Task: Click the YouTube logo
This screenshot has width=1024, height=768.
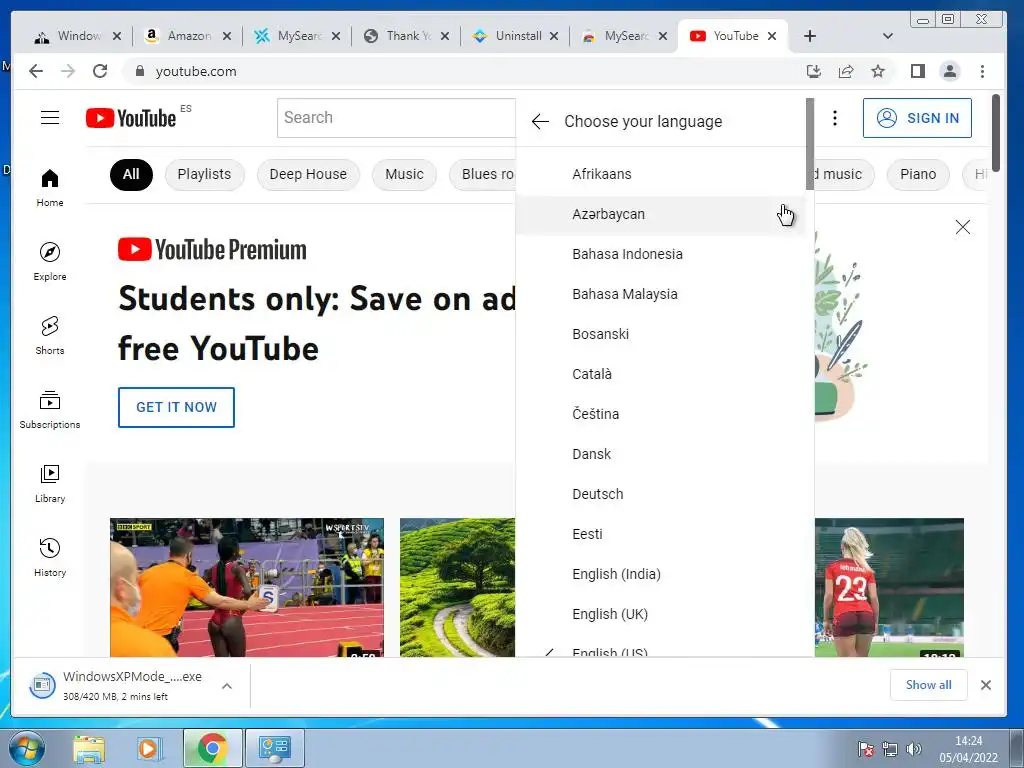Action: [131, 118]
